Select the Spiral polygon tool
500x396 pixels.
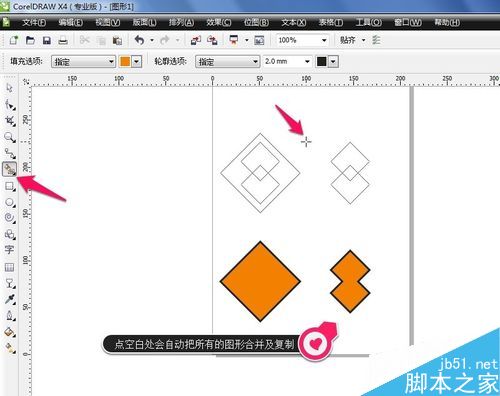[x=9, y=218]
